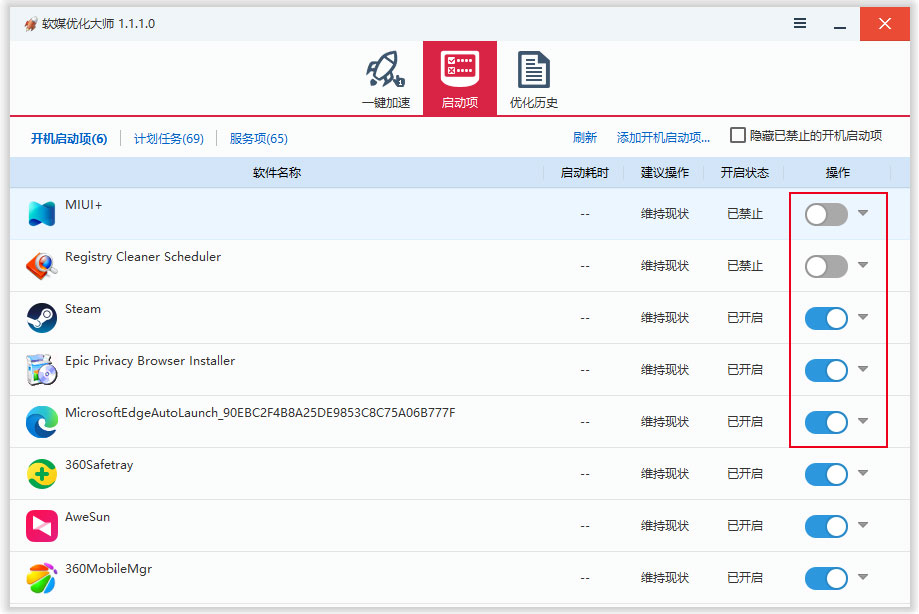Select Epic Privacy Browser Installer text
919x614 pixels.
(150, 361)
